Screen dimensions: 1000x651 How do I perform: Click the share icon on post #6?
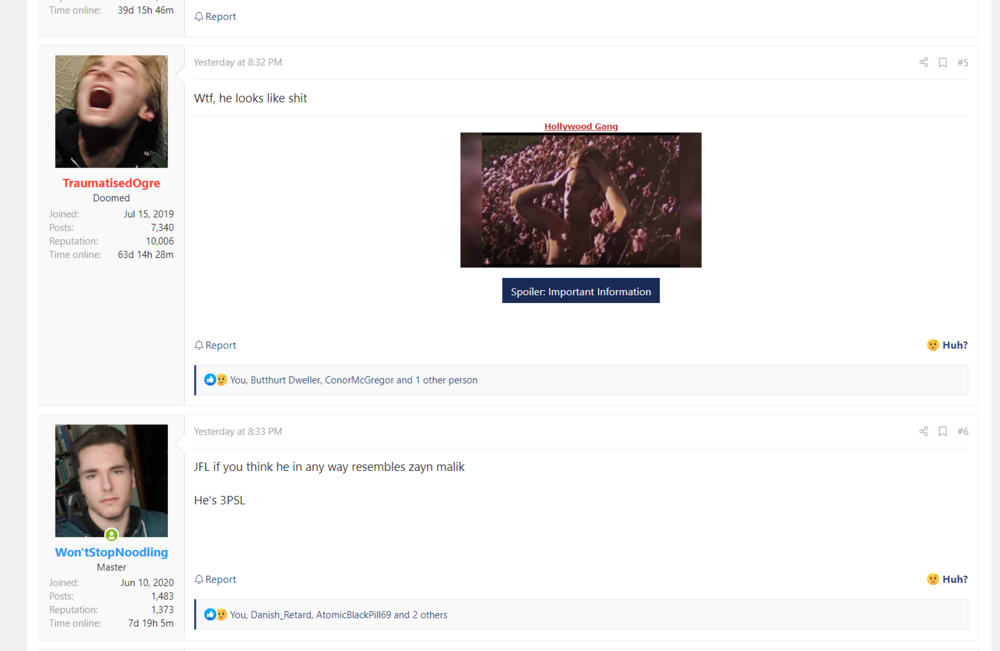pyautogui.click(x=923, y=431)
